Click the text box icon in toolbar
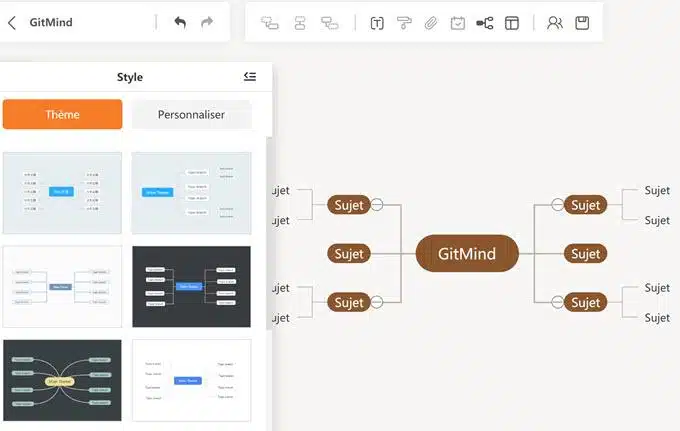The height and width of the screenshot is (431, 680). tap(377, 22)
